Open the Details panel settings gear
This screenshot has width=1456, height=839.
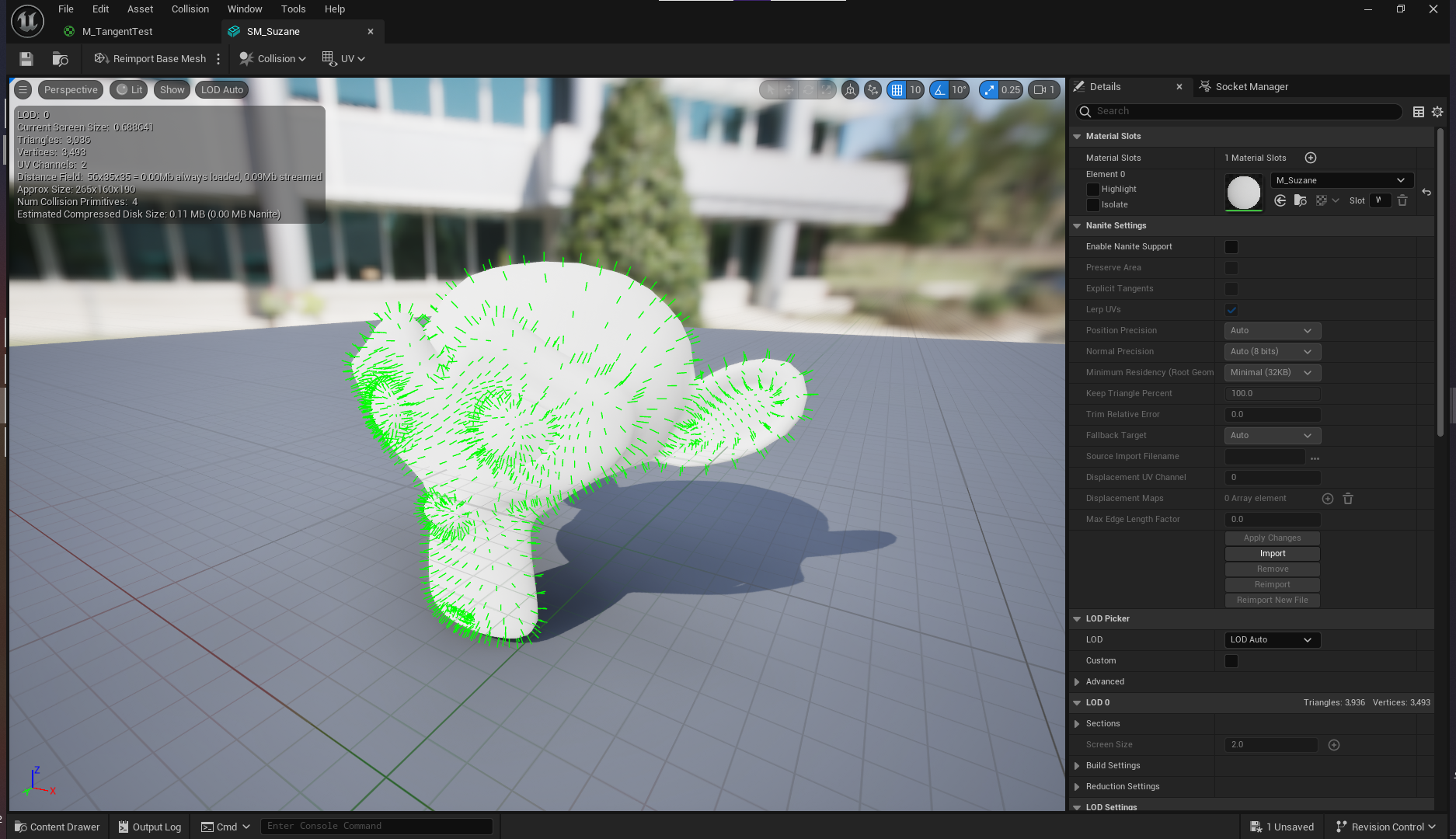pos(1437,112)
